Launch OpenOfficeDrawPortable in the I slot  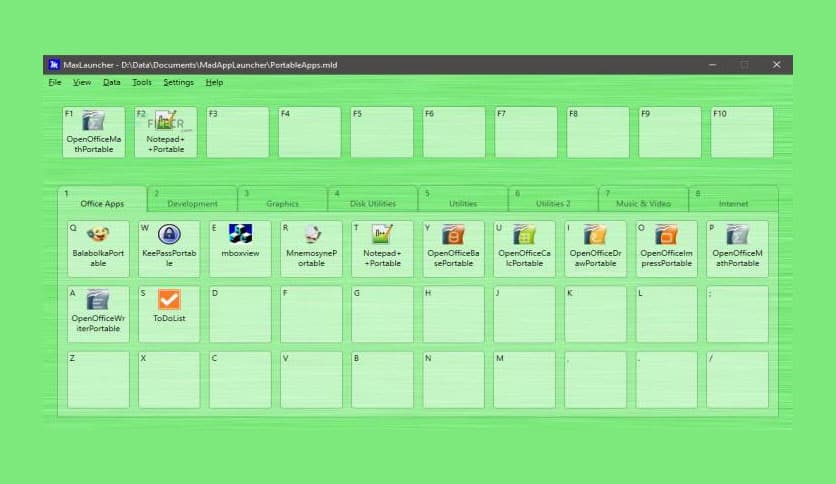(595, 249)
